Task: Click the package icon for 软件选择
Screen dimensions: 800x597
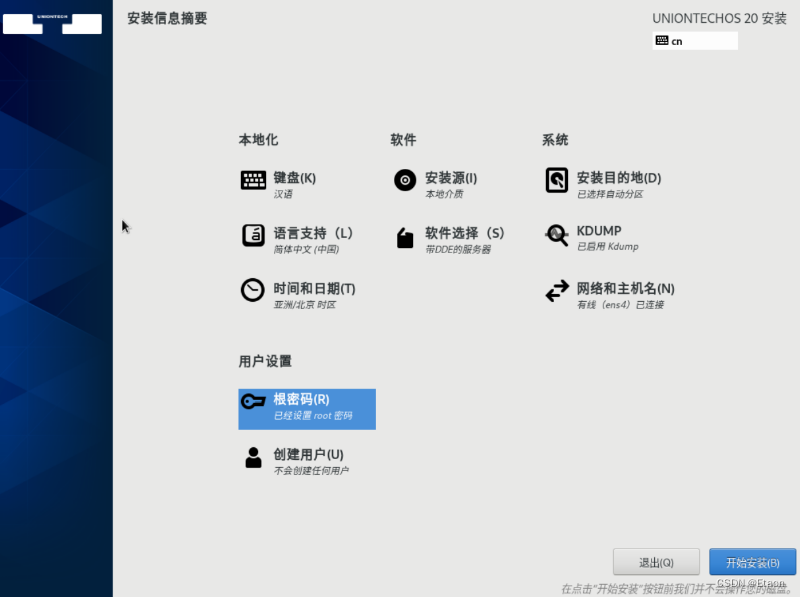Action: 405,237
